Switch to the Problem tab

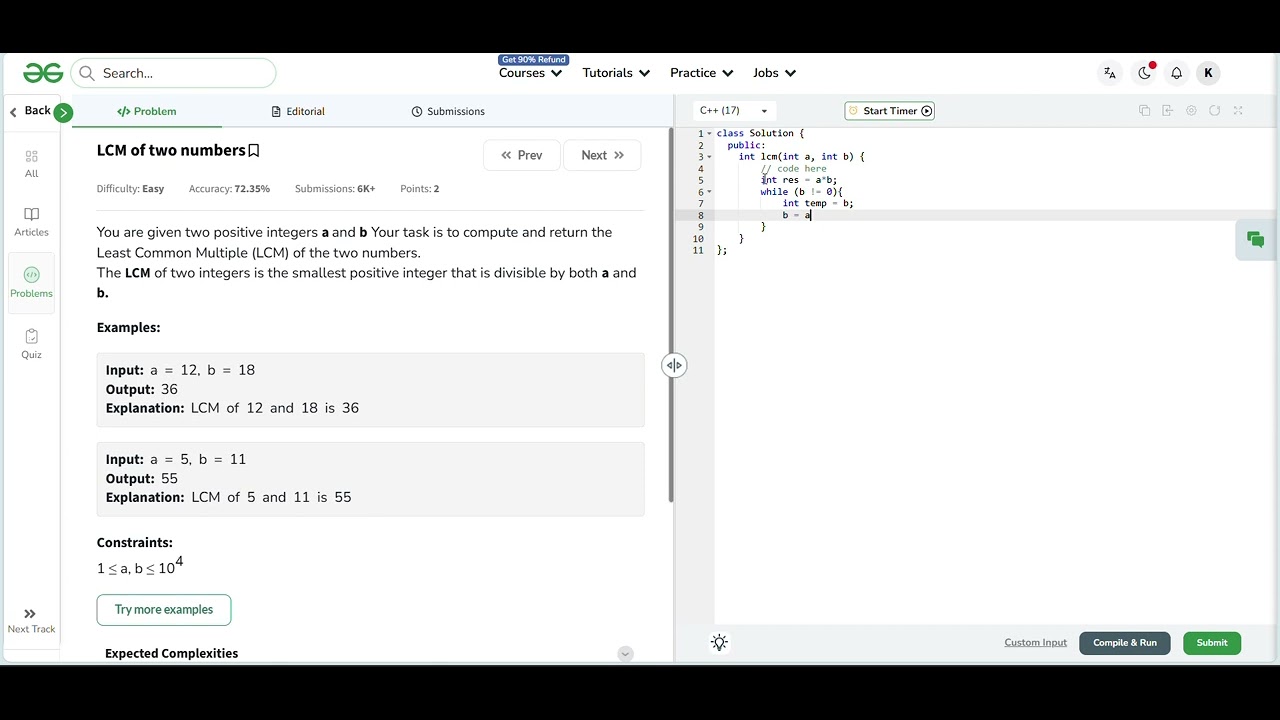click(x=147, y=111)
